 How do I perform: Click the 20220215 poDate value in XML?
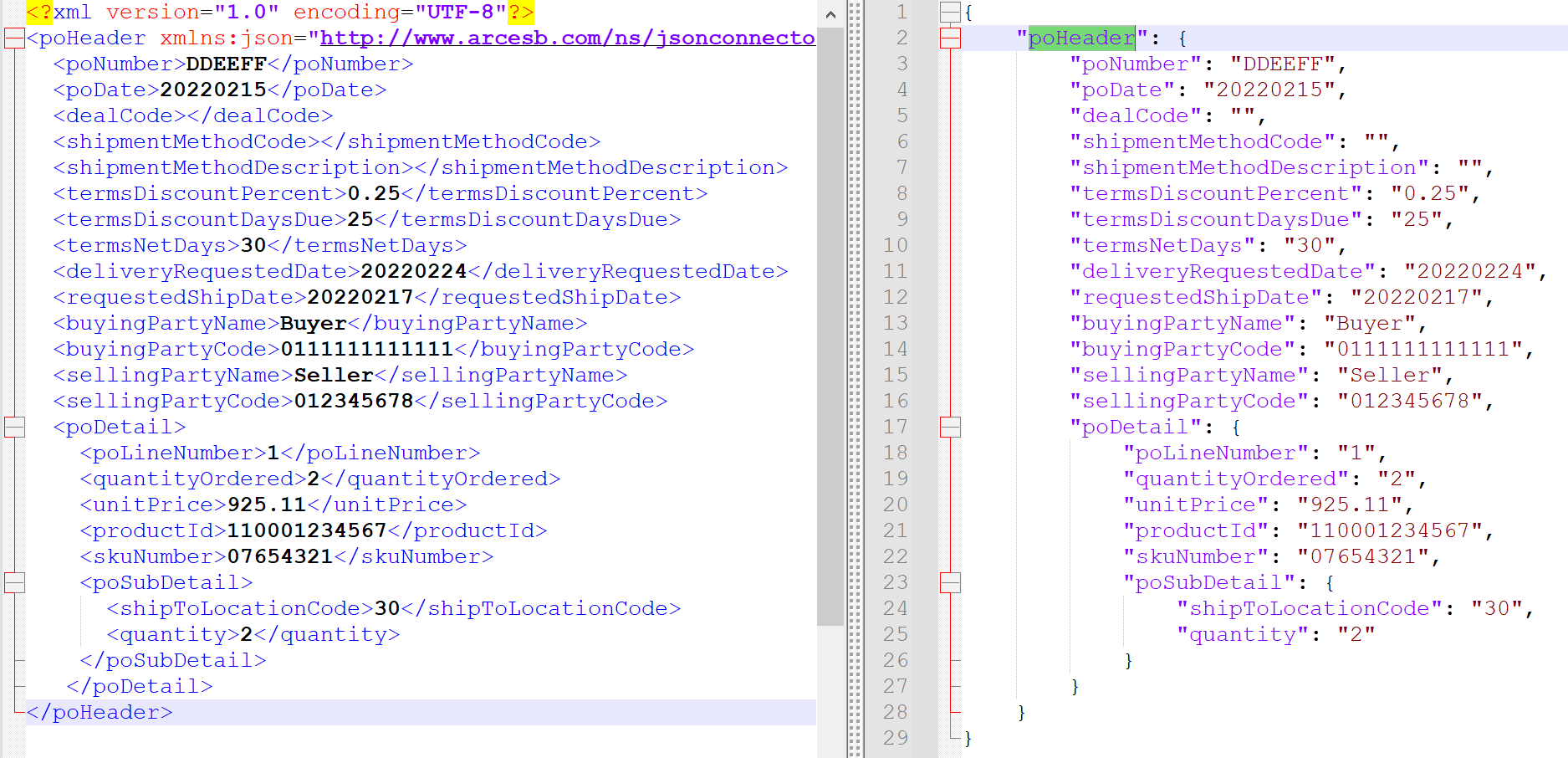tap(213, 90)
